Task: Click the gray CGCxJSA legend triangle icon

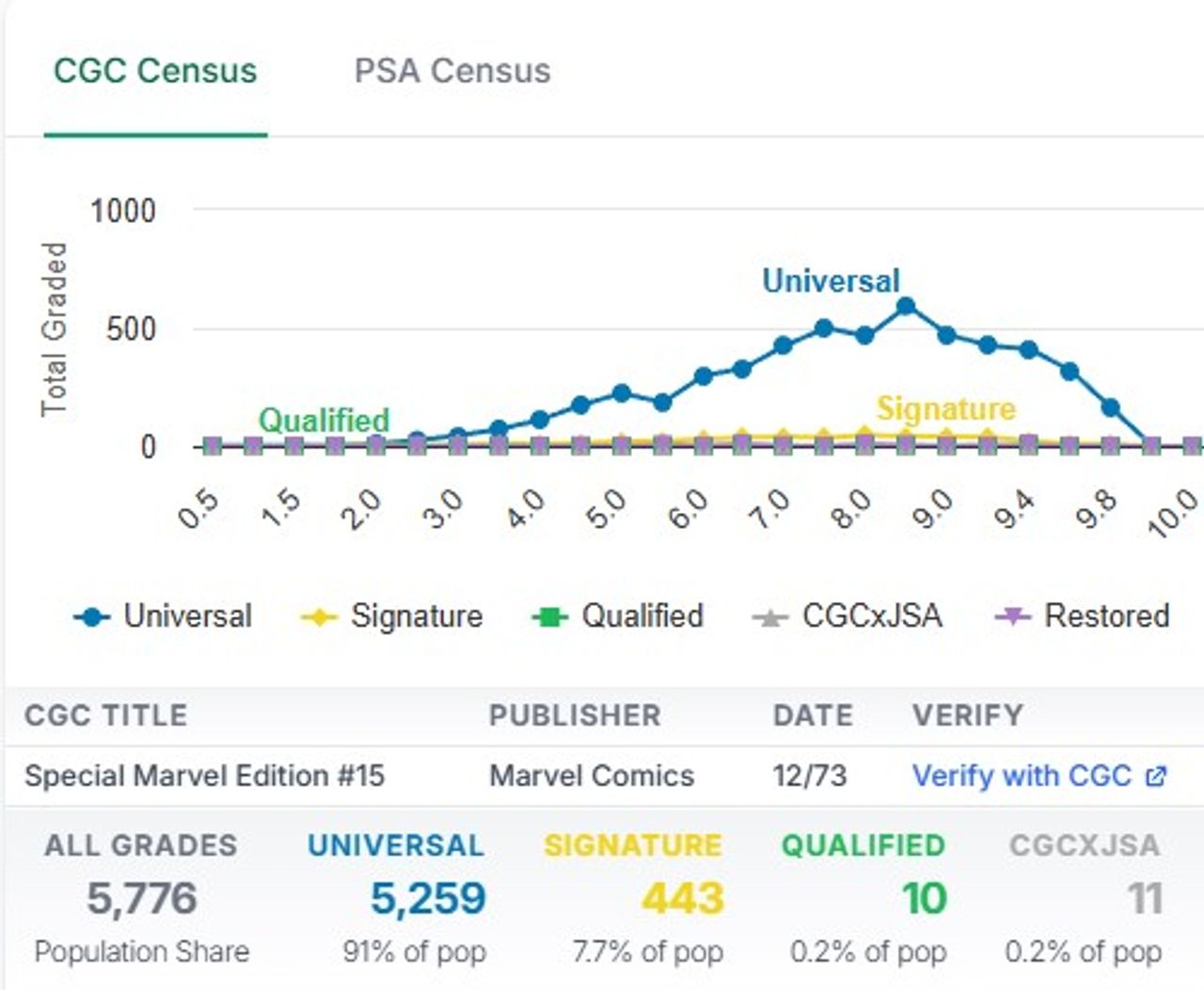Action: tap(770, 618)
